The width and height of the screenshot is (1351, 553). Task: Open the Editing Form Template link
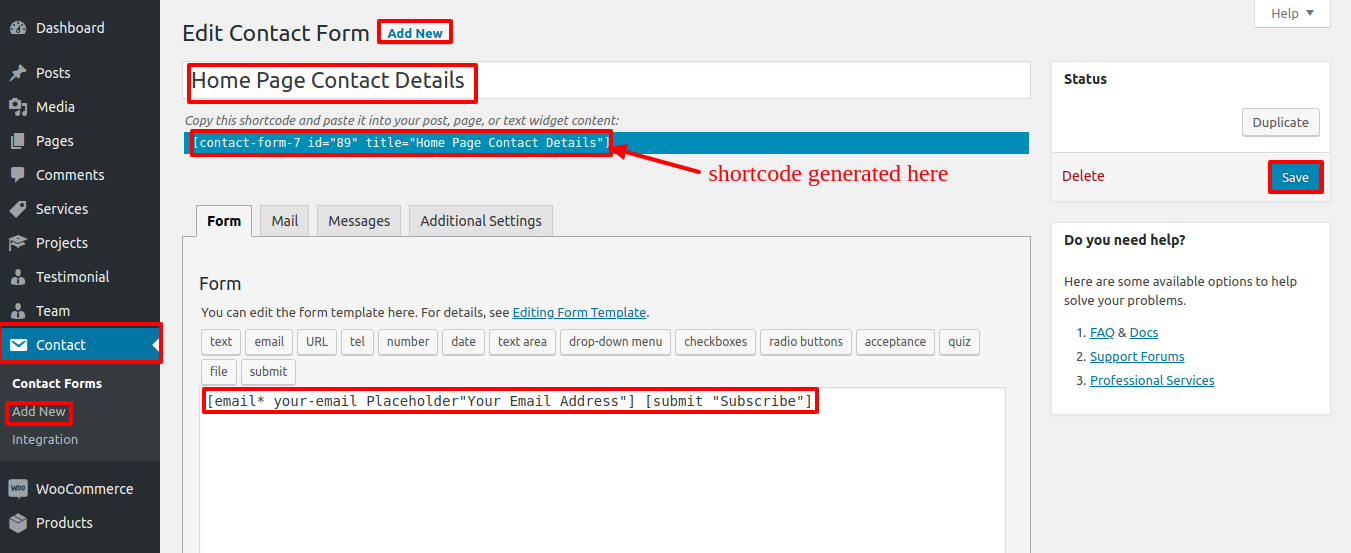point(579,313)
